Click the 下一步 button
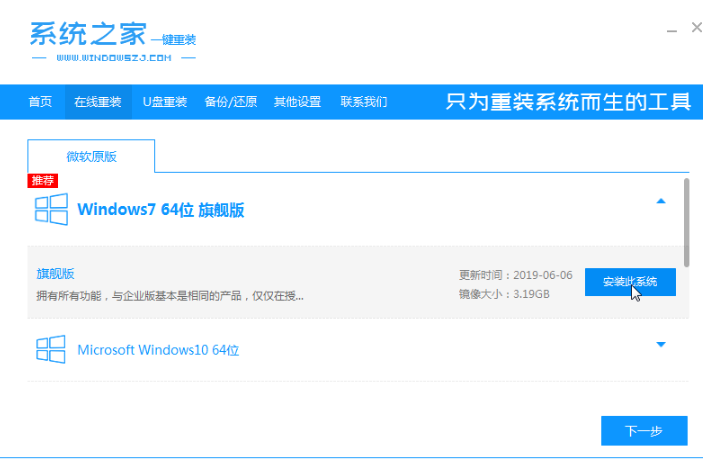Viewport: 703px width, 460px height. 644,431
